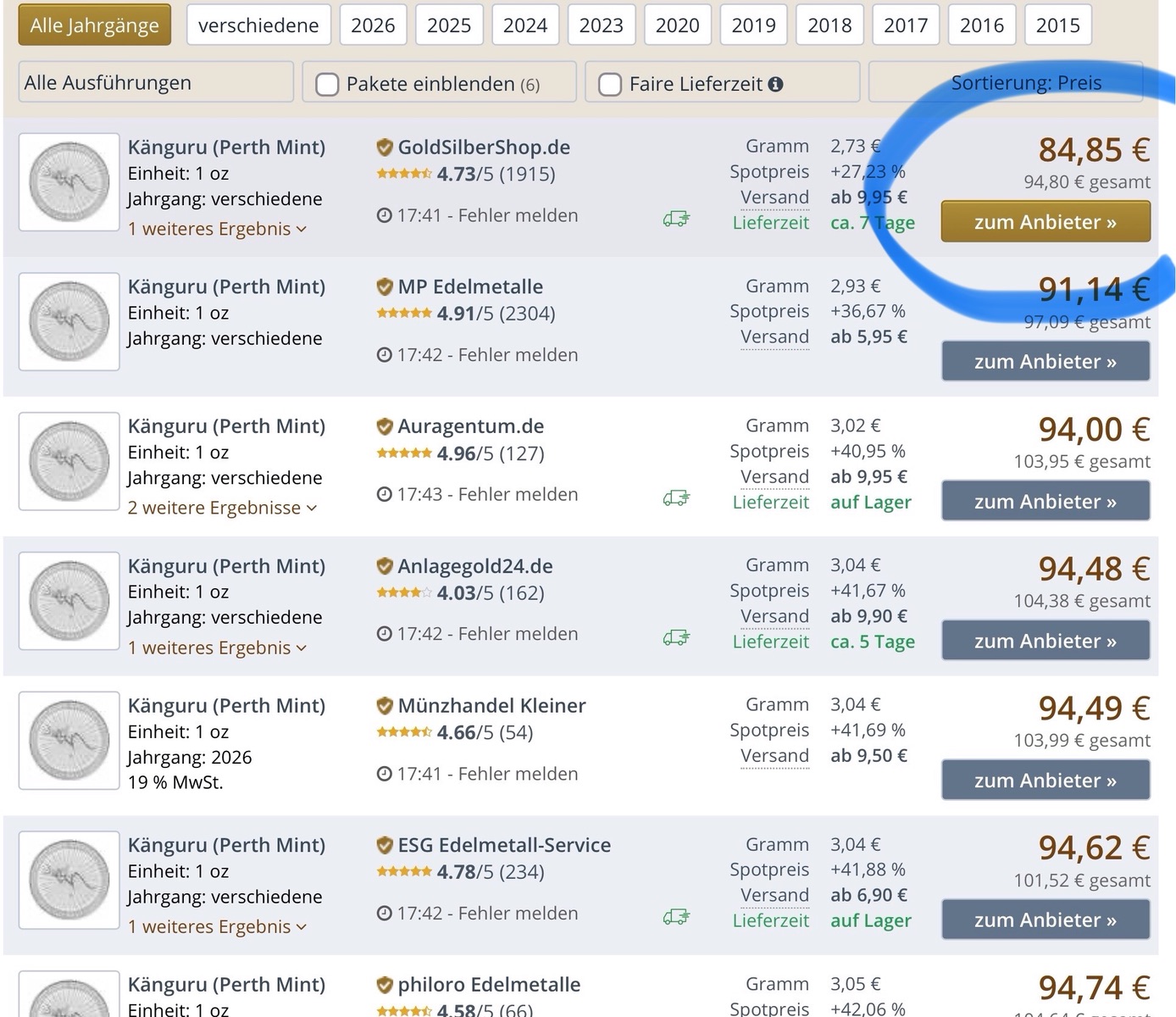
Task: Switch to the 'verschiedene' year filter
Action: (258, 25)
